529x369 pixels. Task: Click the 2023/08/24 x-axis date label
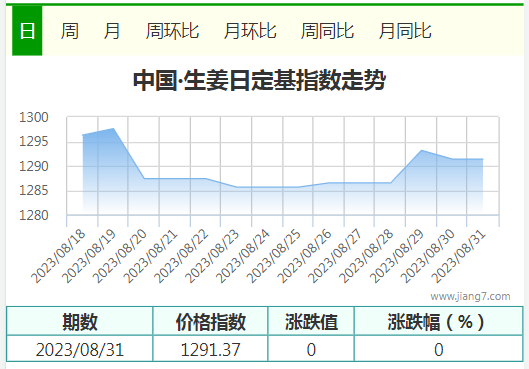point(243,256)
